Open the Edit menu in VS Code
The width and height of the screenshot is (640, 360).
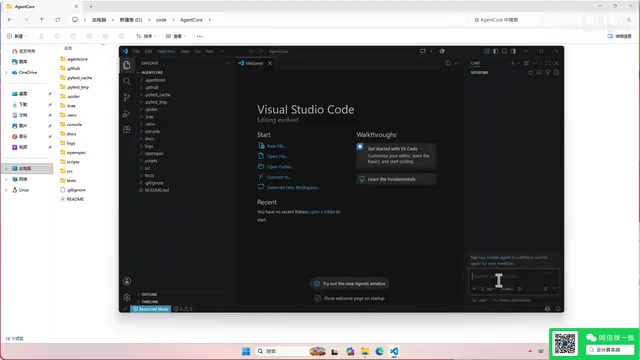[148, 51]
